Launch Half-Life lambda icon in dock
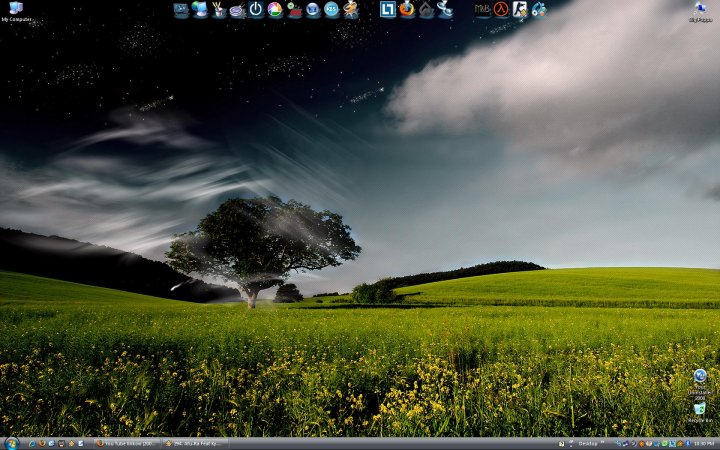The width and height of the screenshot is (720, 450). (501, 9)
